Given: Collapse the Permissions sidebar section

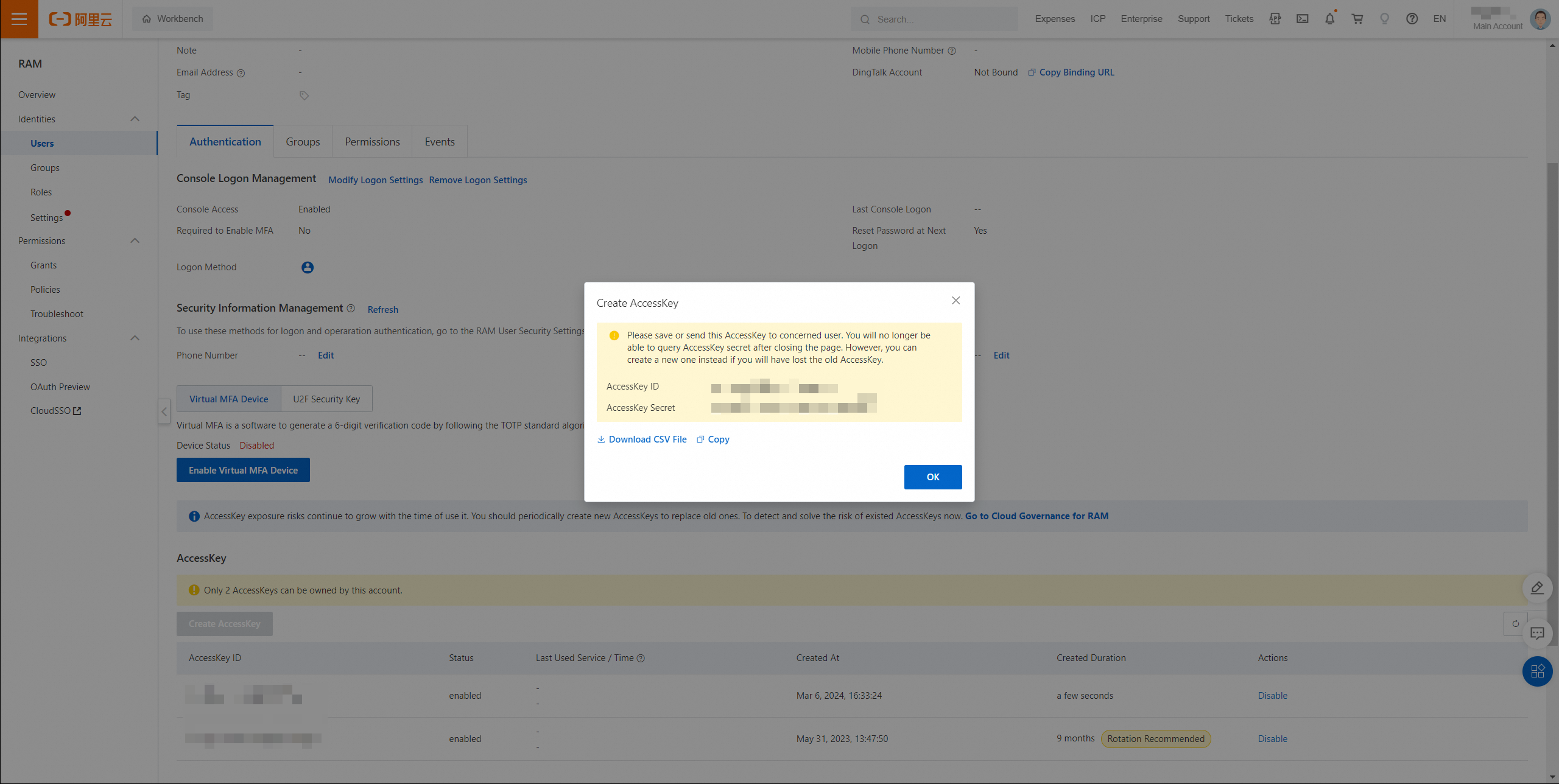Looking at the screenshot, I should [x=135, y=240].
